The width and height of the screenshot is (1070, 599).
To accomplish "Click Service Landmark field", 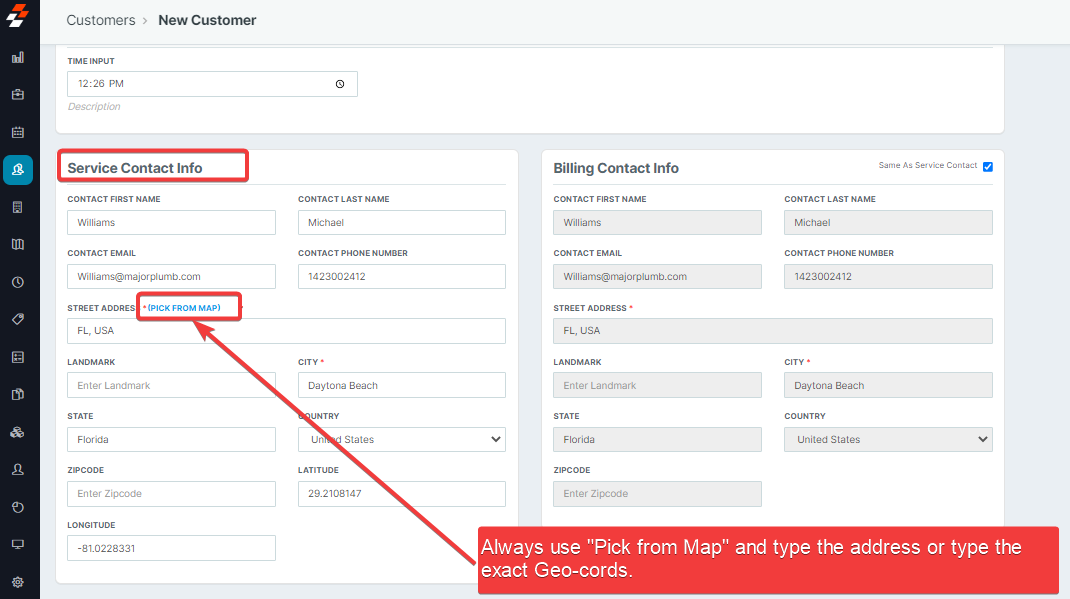I will coord(171,385).
